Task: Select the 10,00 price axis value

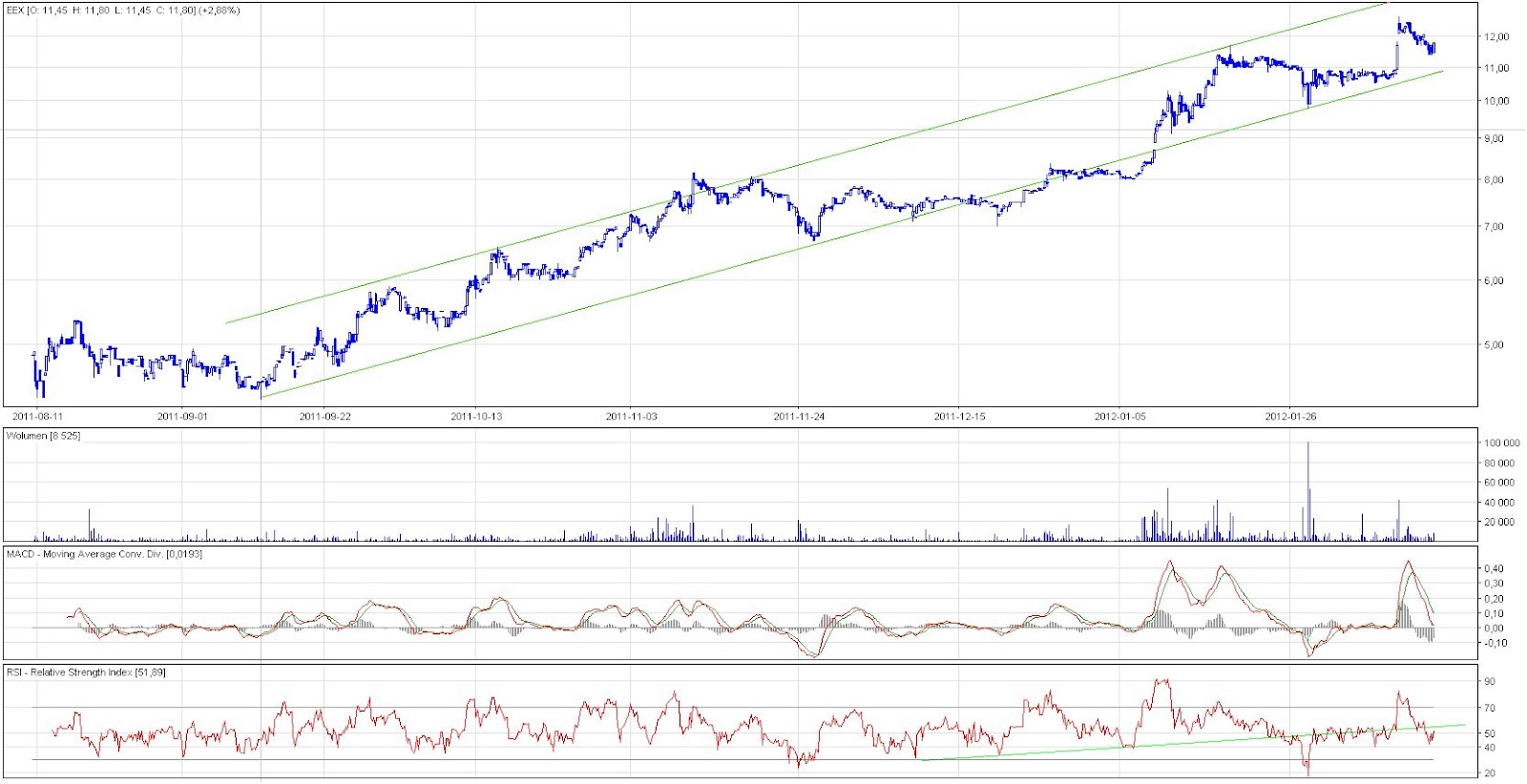Action: coord(1496,101)
